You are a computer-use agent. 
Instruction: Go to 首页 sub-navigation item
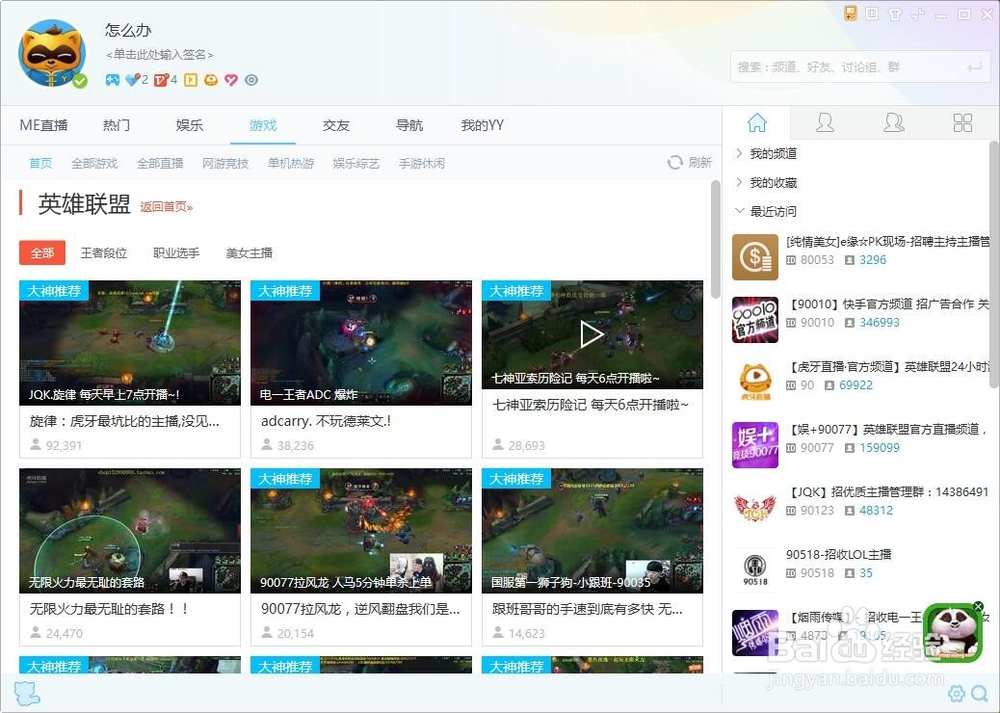point(40,163)
